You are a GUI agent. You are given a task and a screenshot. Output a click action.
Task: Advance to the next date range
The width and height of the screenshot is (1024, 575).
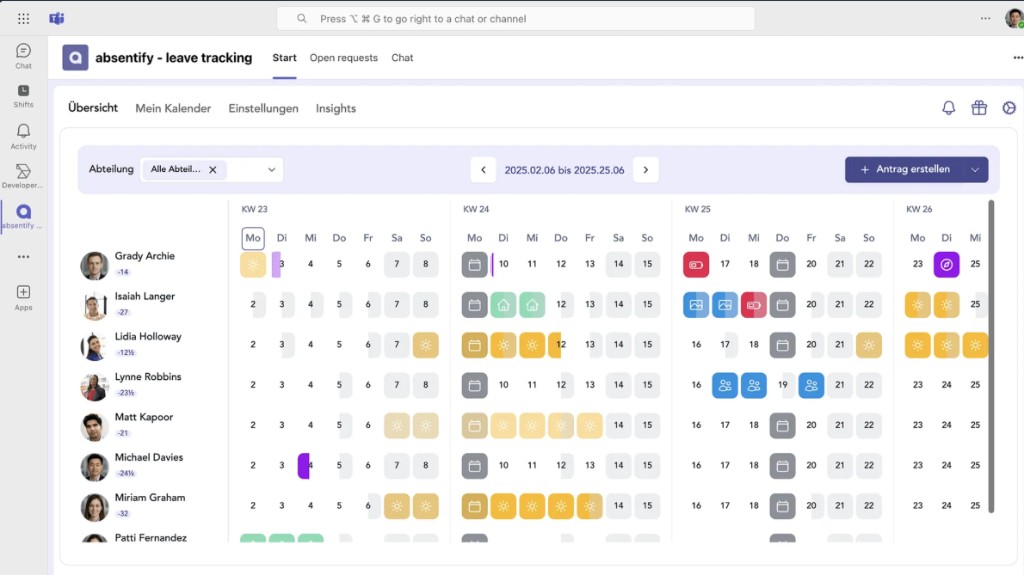646,170
